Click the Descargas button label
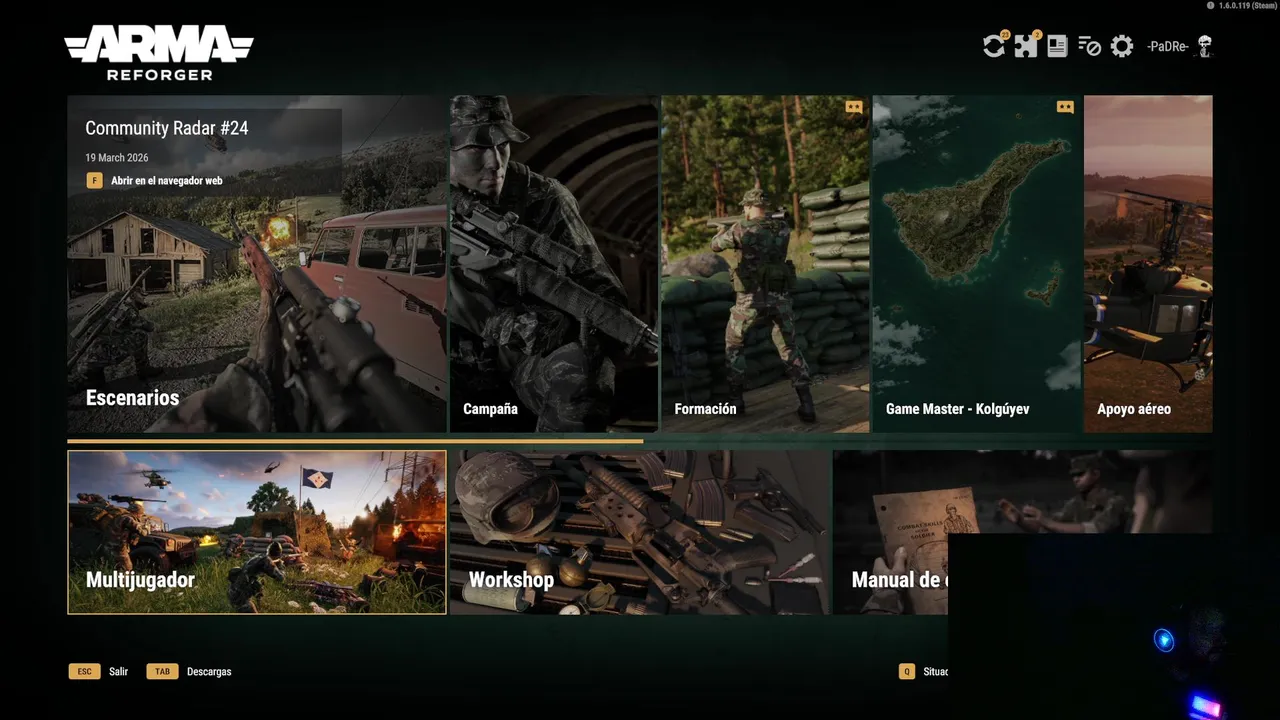Image resolution: width=1280 pixels, height=720 pixels. (x=209, y=671)
